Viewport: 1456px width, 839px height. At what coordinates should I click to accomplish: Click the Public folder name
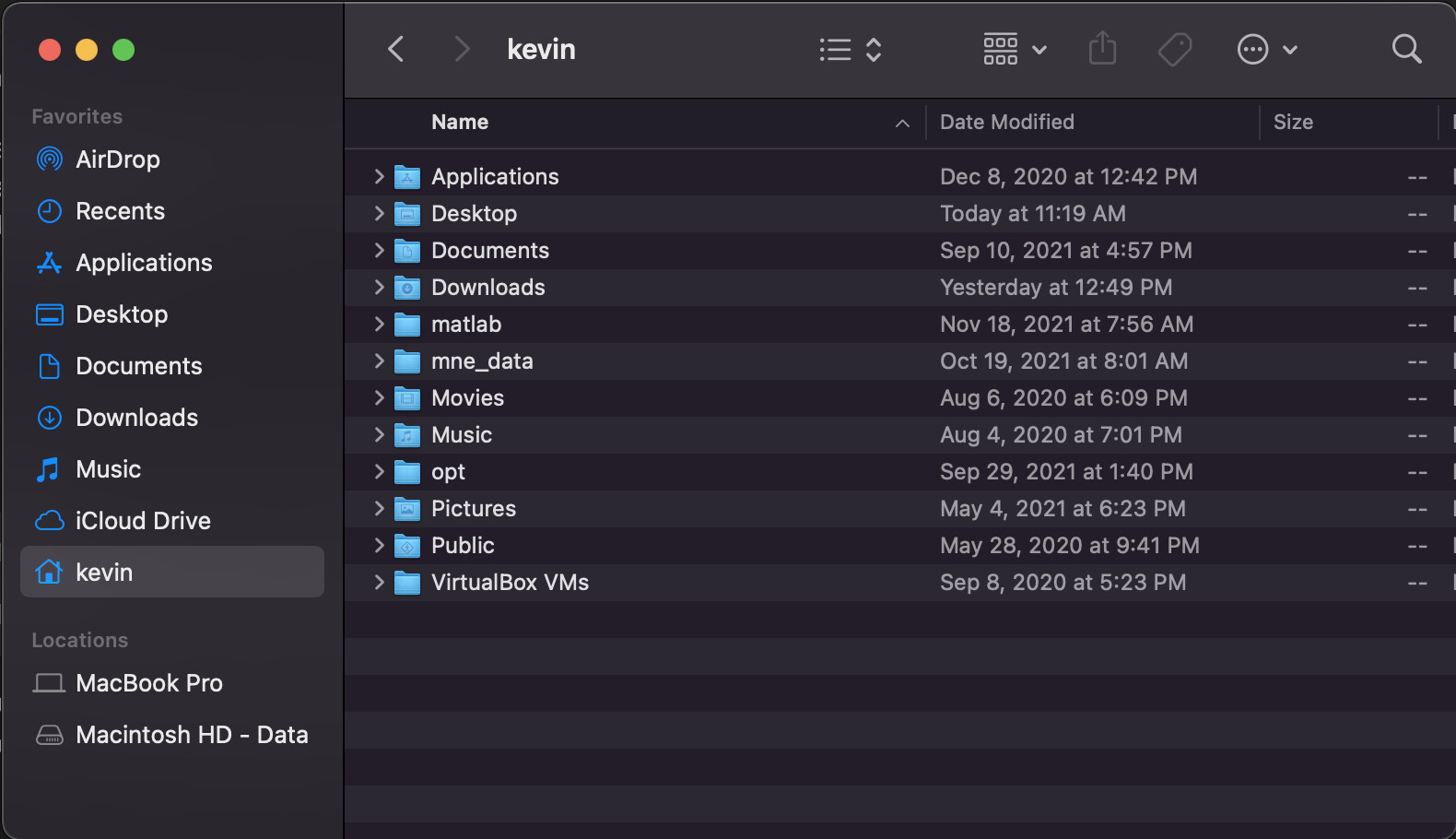pyautogui.click(x=463, y=546)
